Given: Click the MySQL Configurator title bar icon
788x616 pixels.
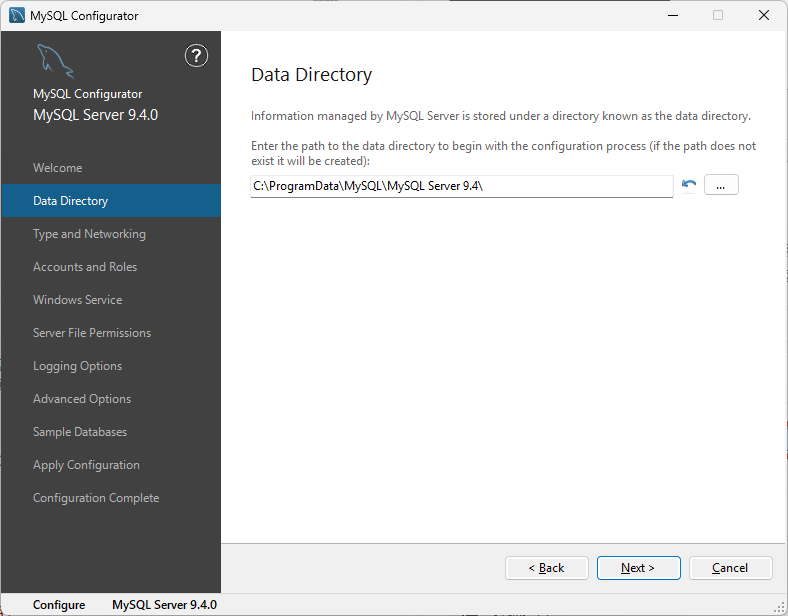Looking at the screenshot, I should 17,16.
